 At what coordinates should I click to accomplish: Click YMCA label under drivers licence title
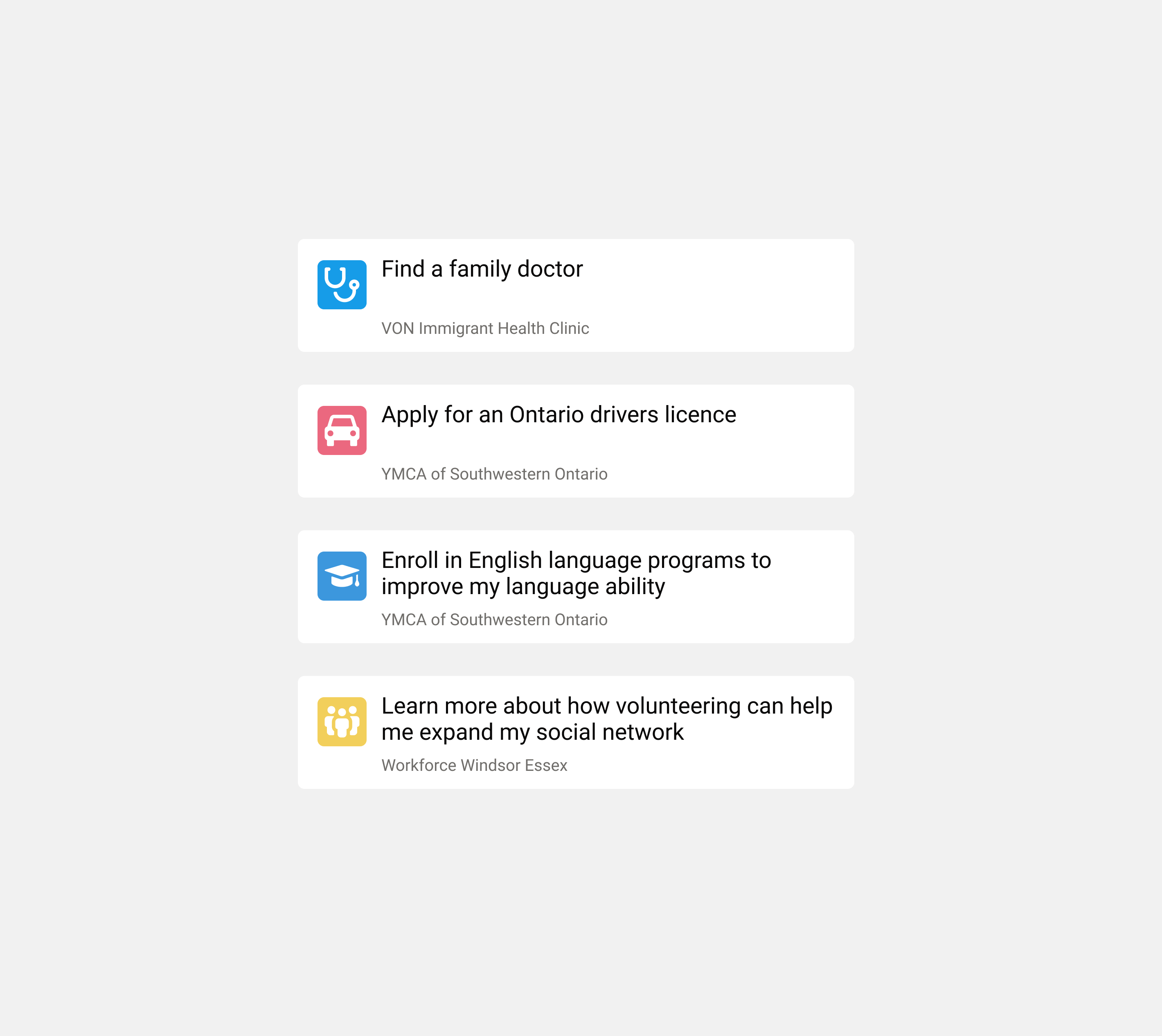click(494, 474)
